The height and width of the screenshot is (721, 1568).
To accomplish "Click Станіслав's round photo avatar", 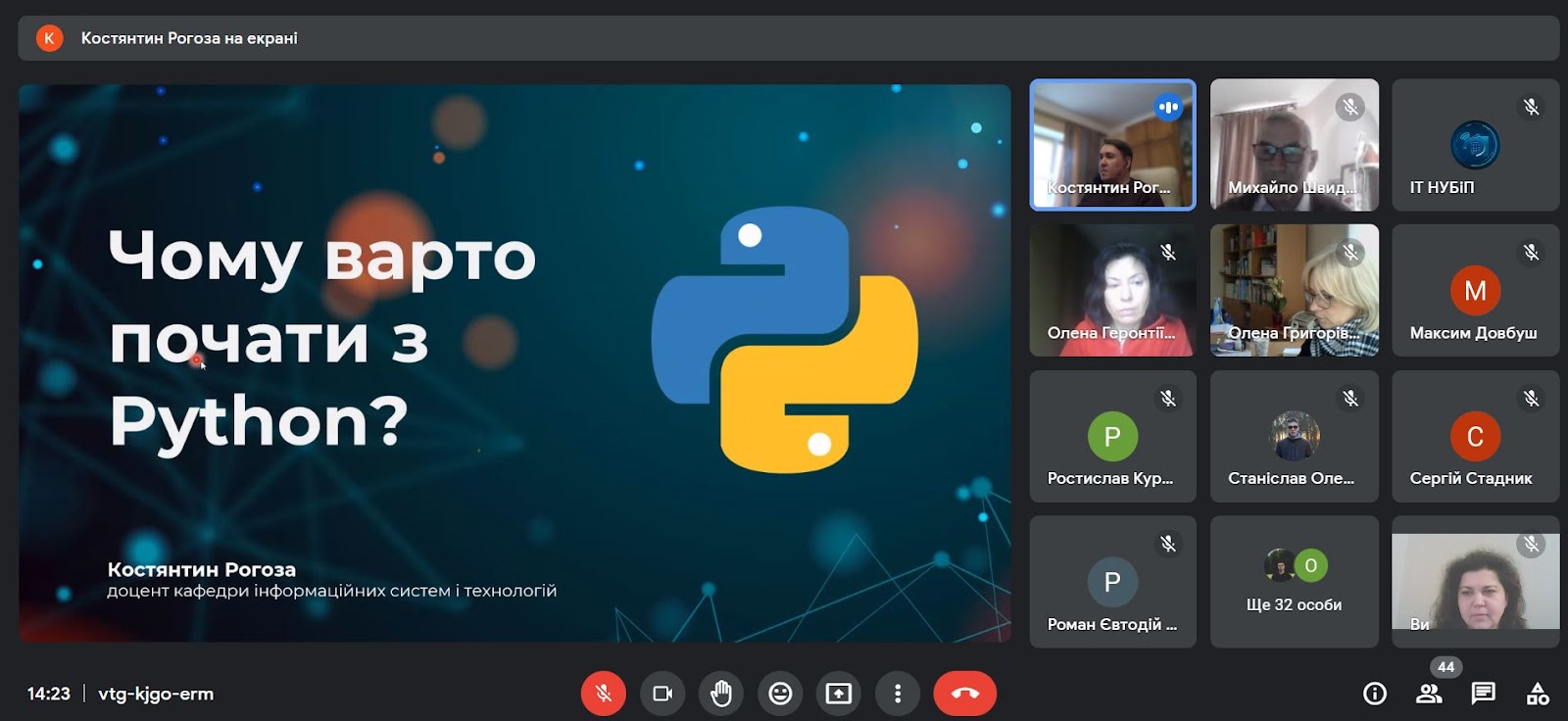I will (1295, 436).
